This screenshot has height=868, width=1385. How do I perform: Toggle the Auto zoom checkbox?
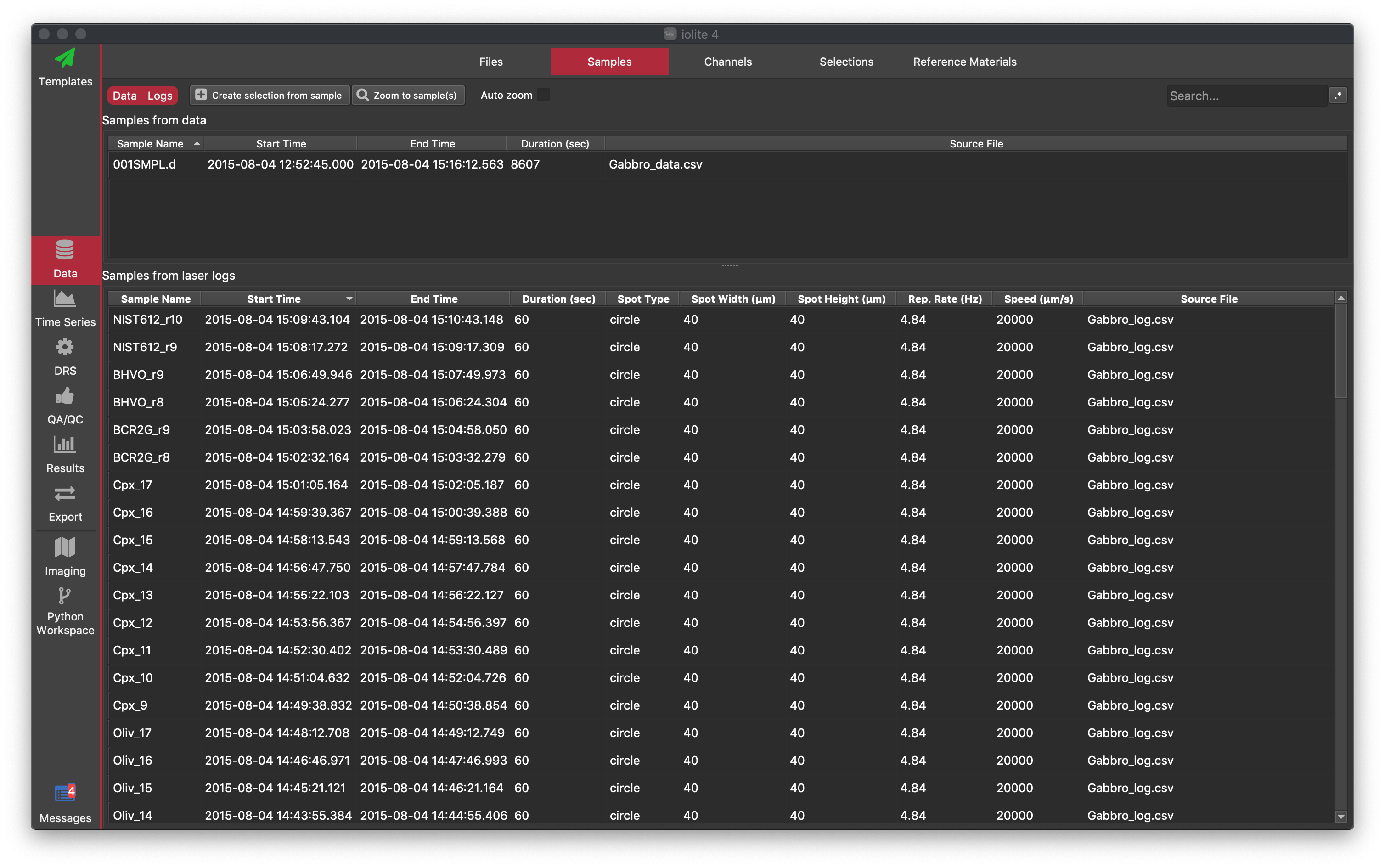click(x=544, y=95)
